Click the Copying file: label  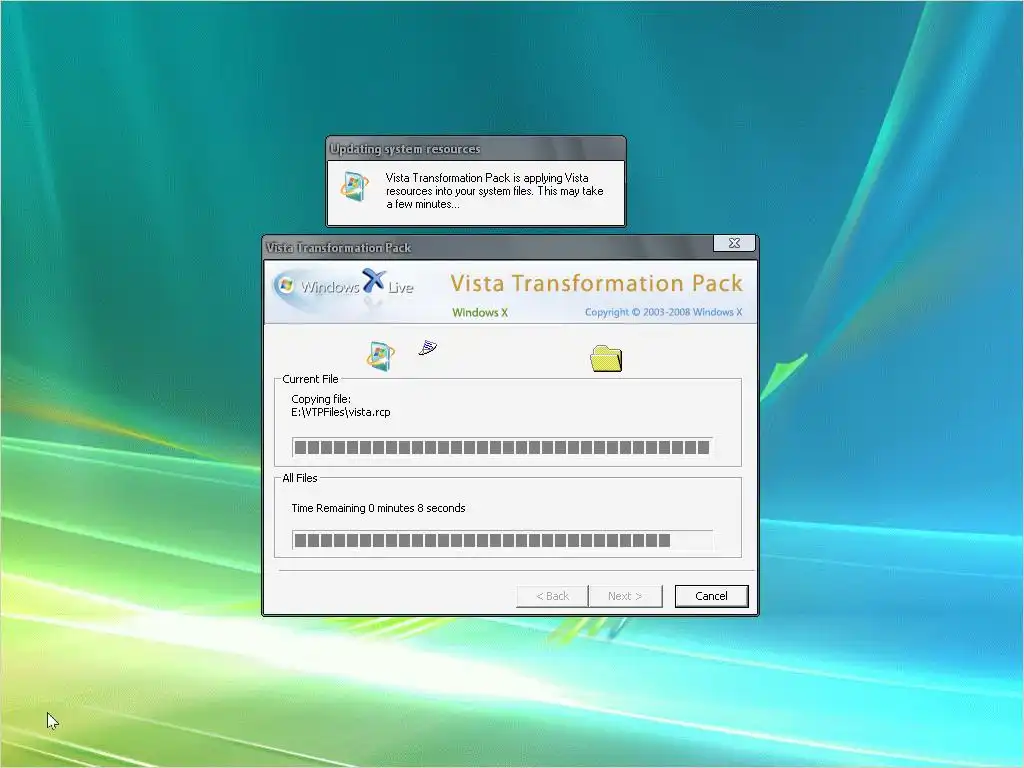pos(321,399)
